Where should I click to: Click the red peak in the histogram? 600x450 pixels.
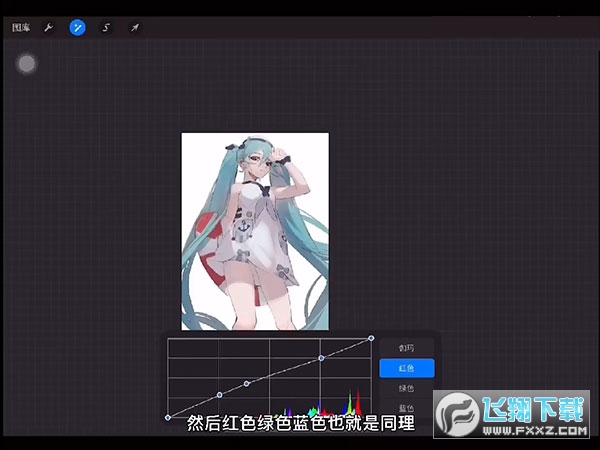(x=358, y=402)
